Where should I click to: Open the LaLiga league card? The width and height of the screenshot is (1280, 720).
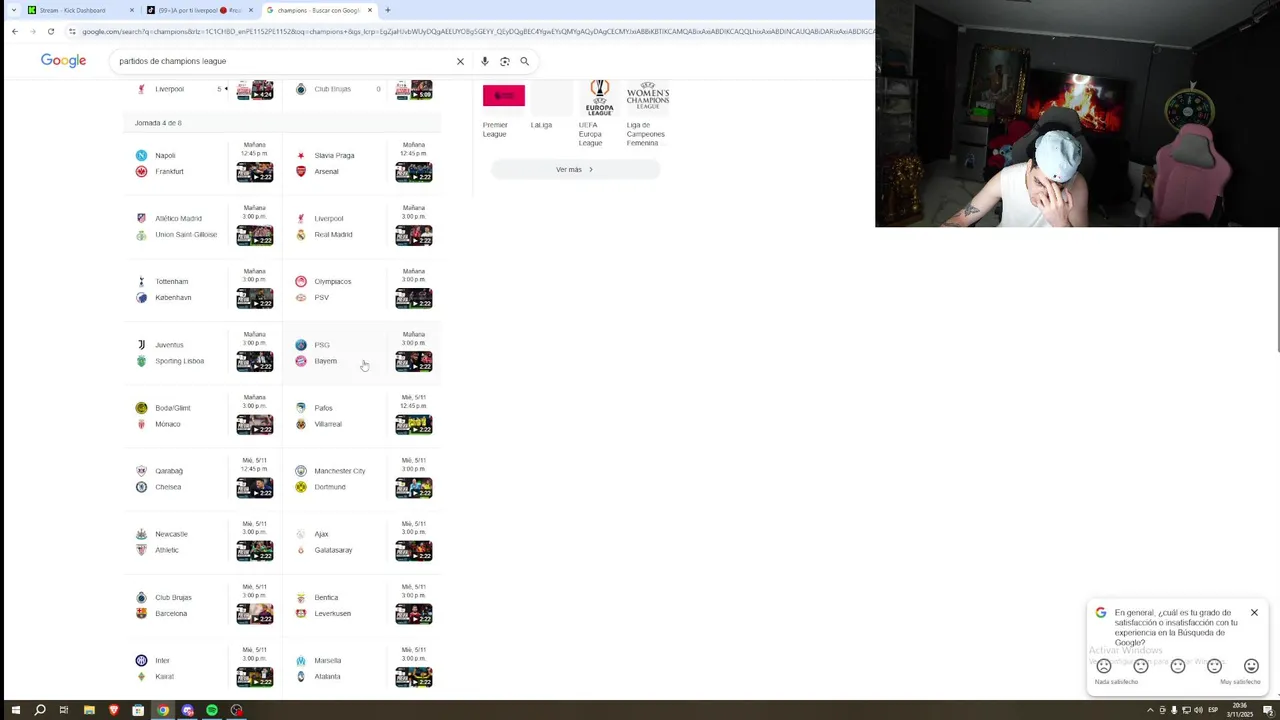551,107
